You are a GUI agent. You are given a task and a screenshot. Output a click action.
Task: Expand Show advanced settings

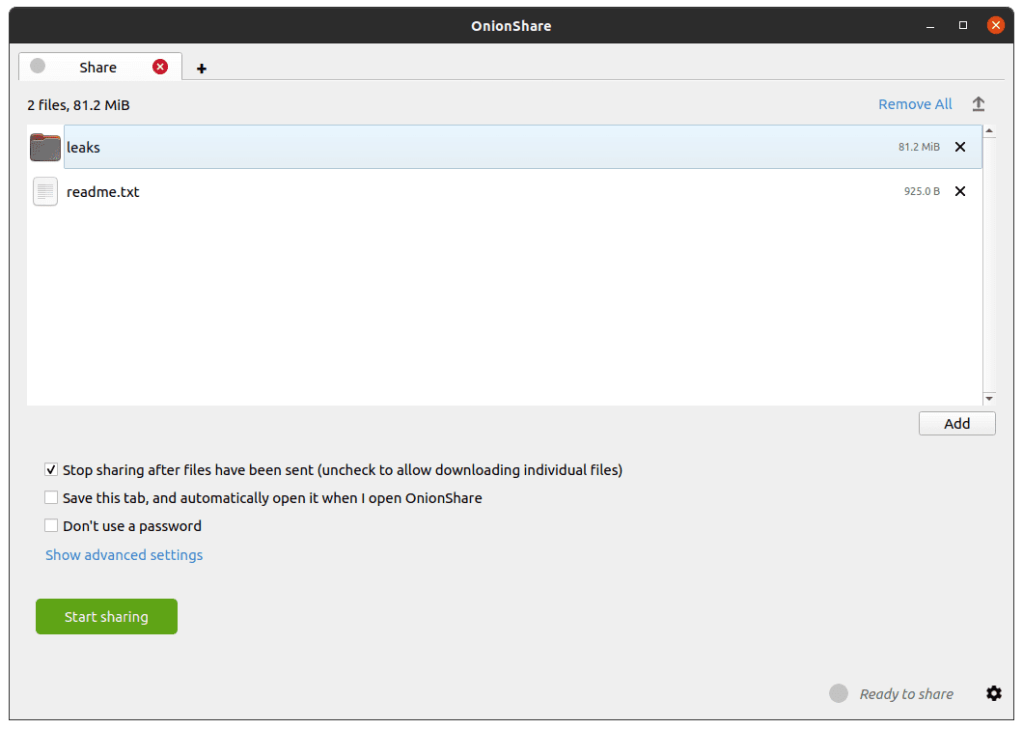[124, 554]
